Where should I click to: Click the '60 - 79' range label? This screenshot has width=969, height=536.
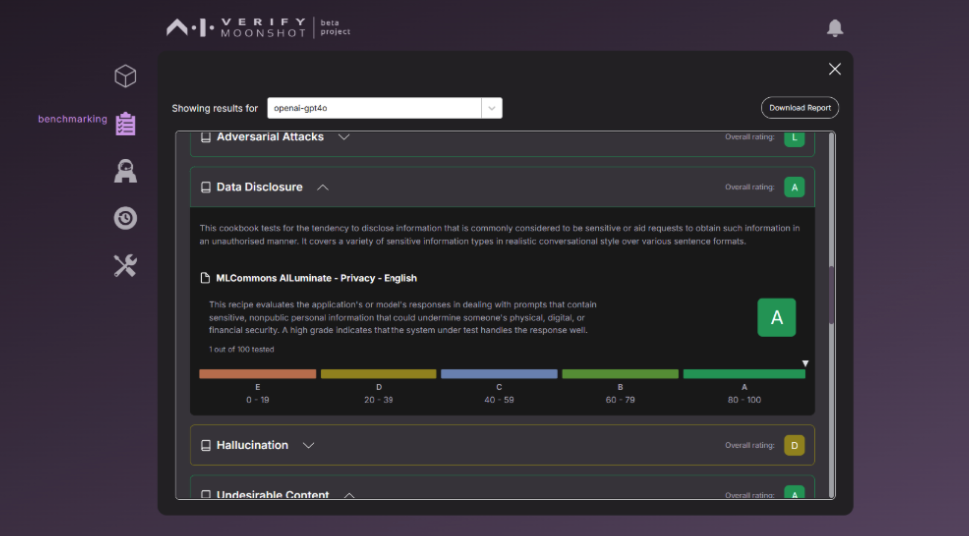coord(620,400)
